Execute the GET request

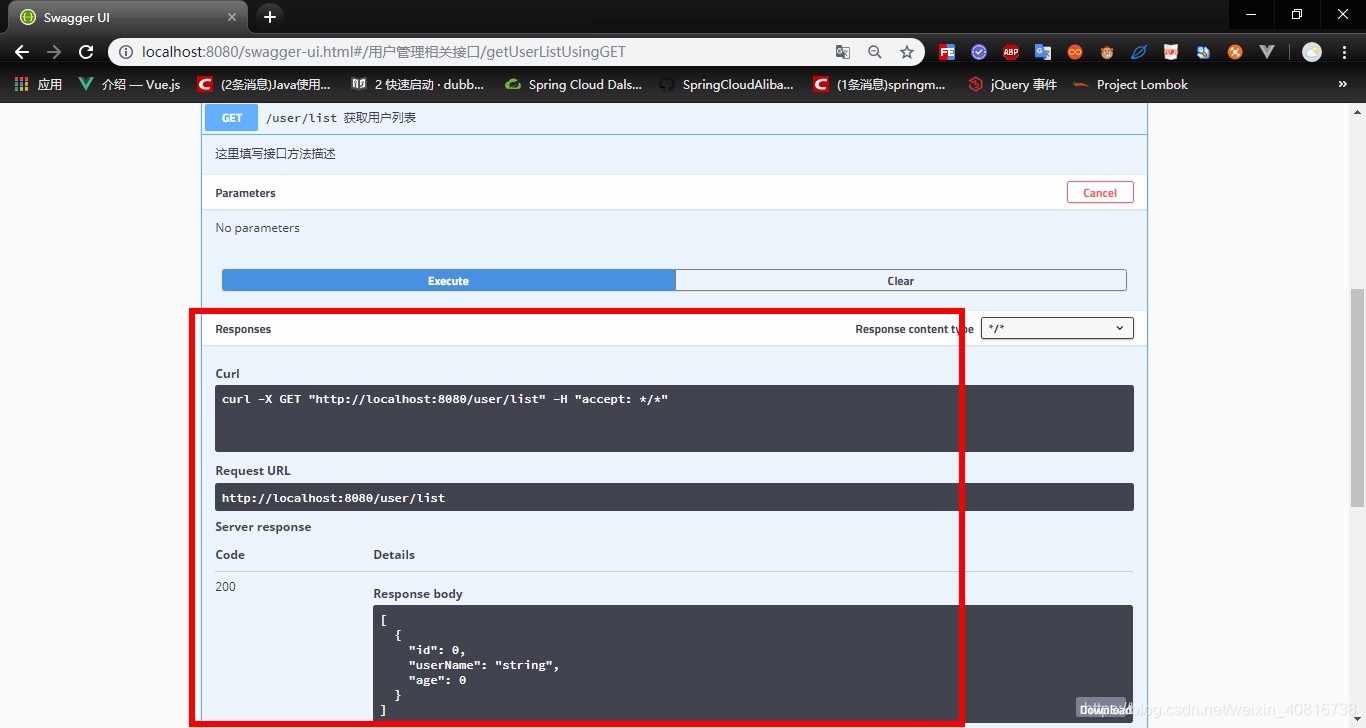click(x=448, y=281)
